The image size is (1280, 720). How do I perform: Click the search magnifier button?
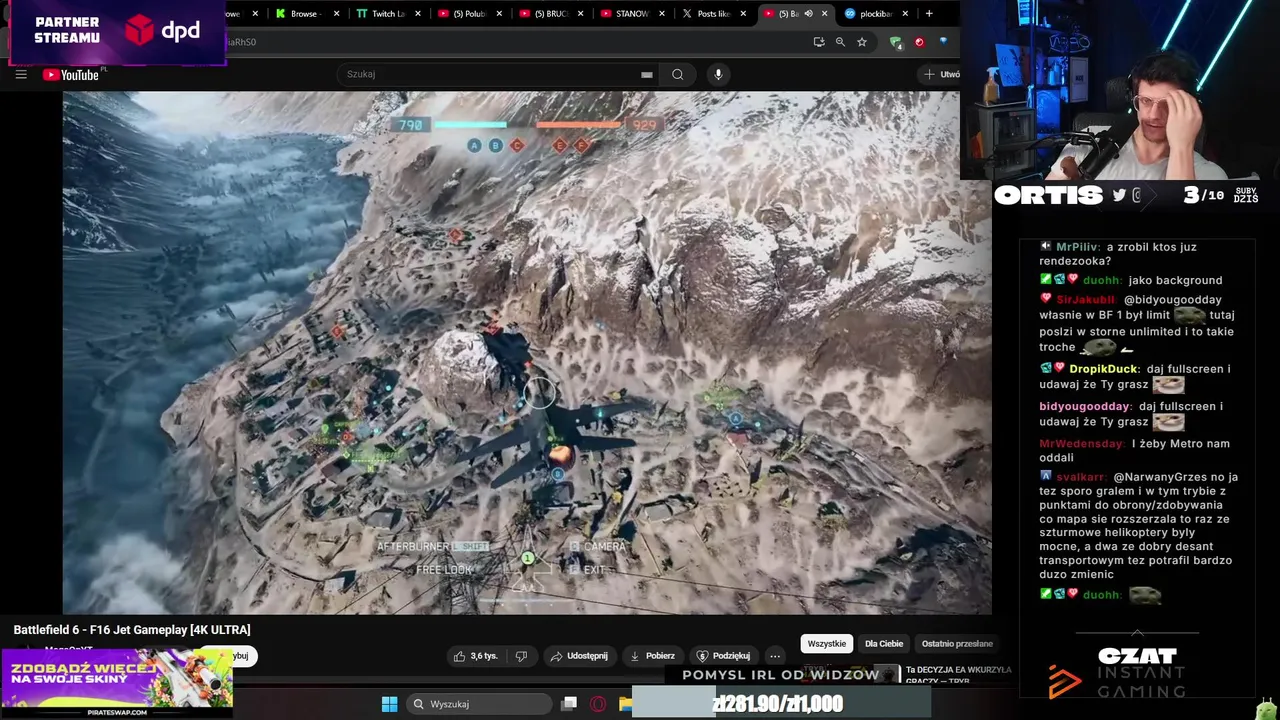[678, 74]
